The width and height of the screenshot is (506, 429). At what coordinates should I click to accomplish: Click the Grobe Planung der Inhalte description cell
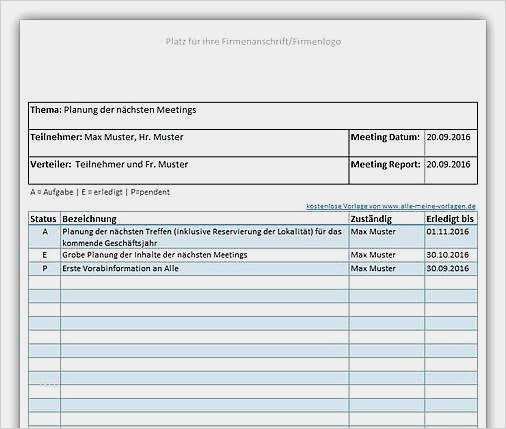[205, 255]
